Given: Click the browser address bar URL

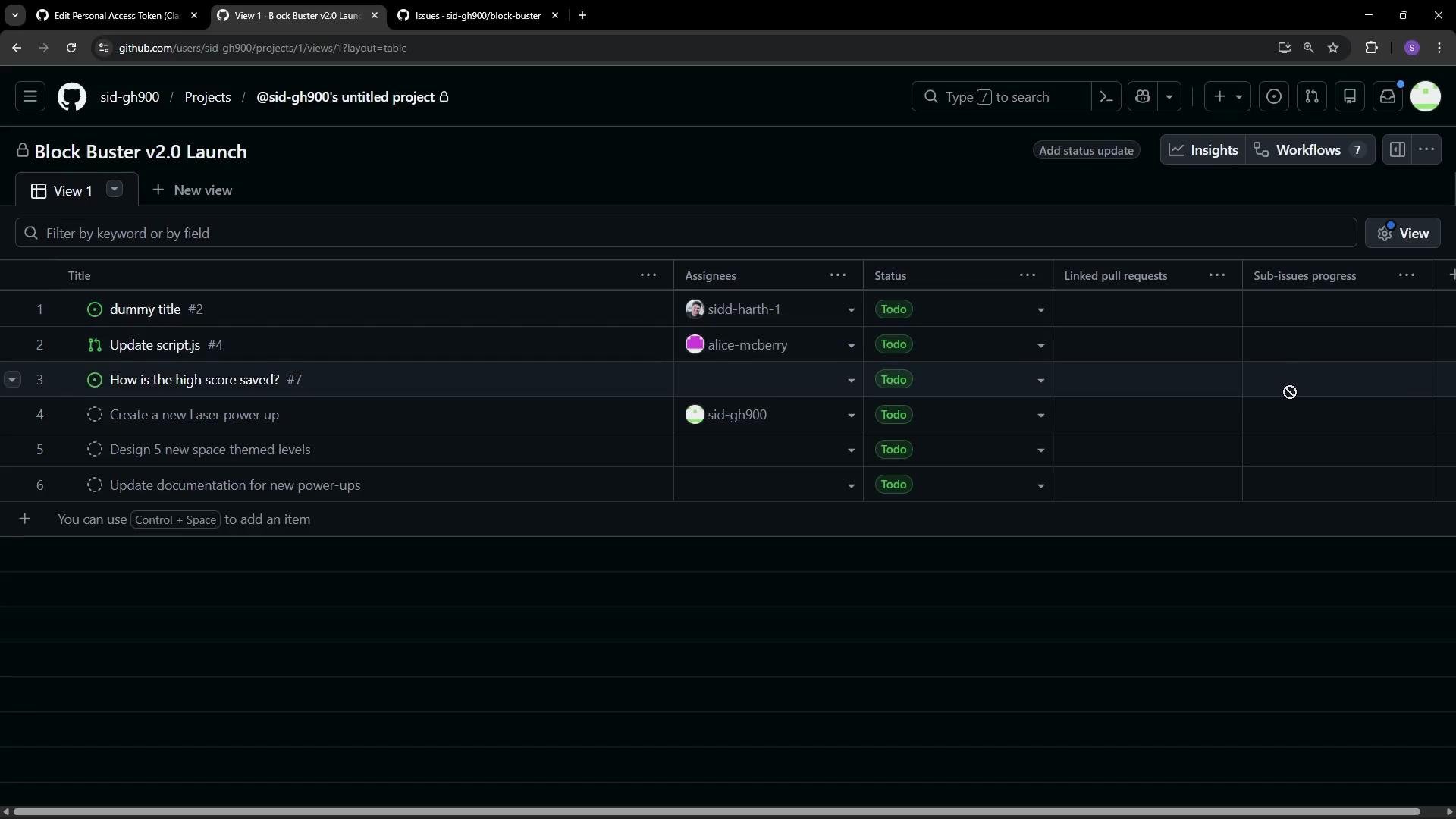Looking at the screenshot, I should point(262,48).
